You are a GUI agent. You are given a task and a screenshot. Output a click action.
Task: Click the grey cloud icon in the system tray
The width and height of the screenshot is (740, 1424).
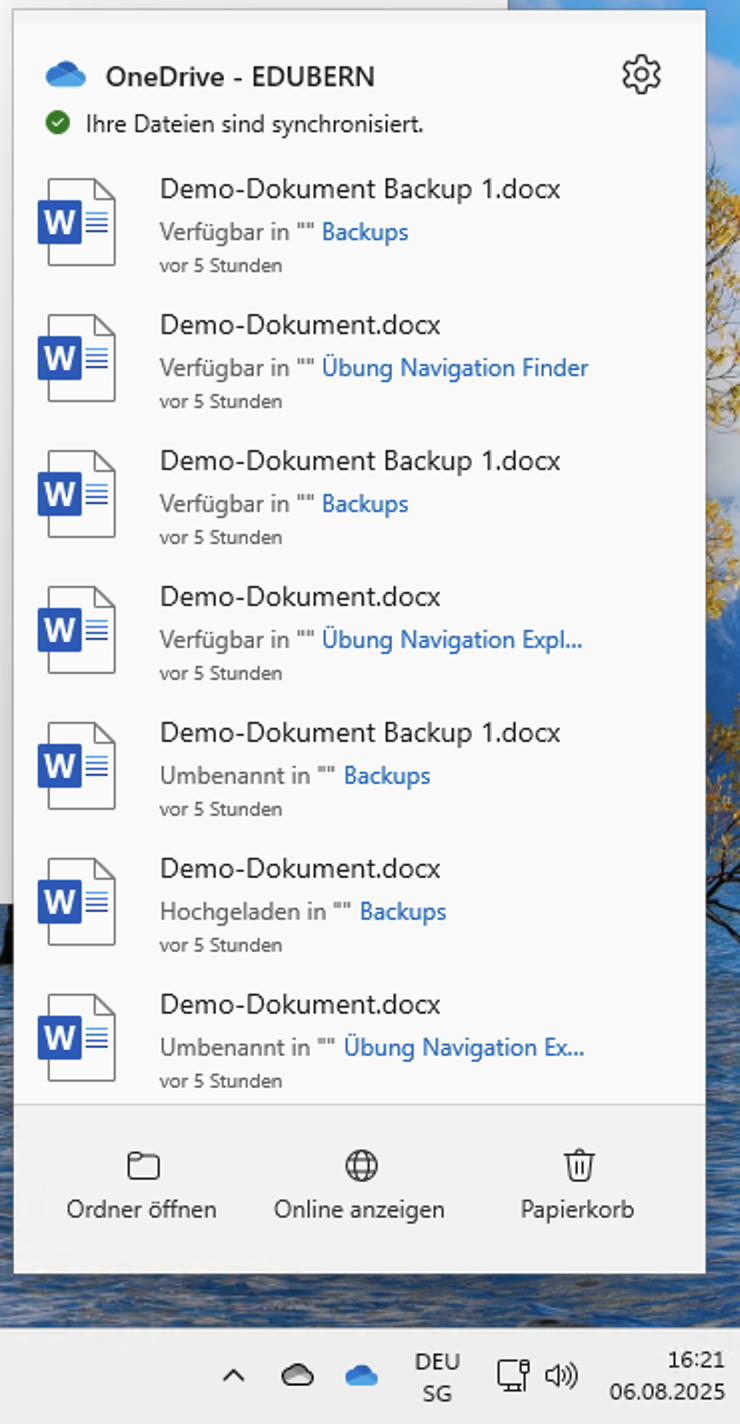pyautogui.click(x=297, y=1375)
